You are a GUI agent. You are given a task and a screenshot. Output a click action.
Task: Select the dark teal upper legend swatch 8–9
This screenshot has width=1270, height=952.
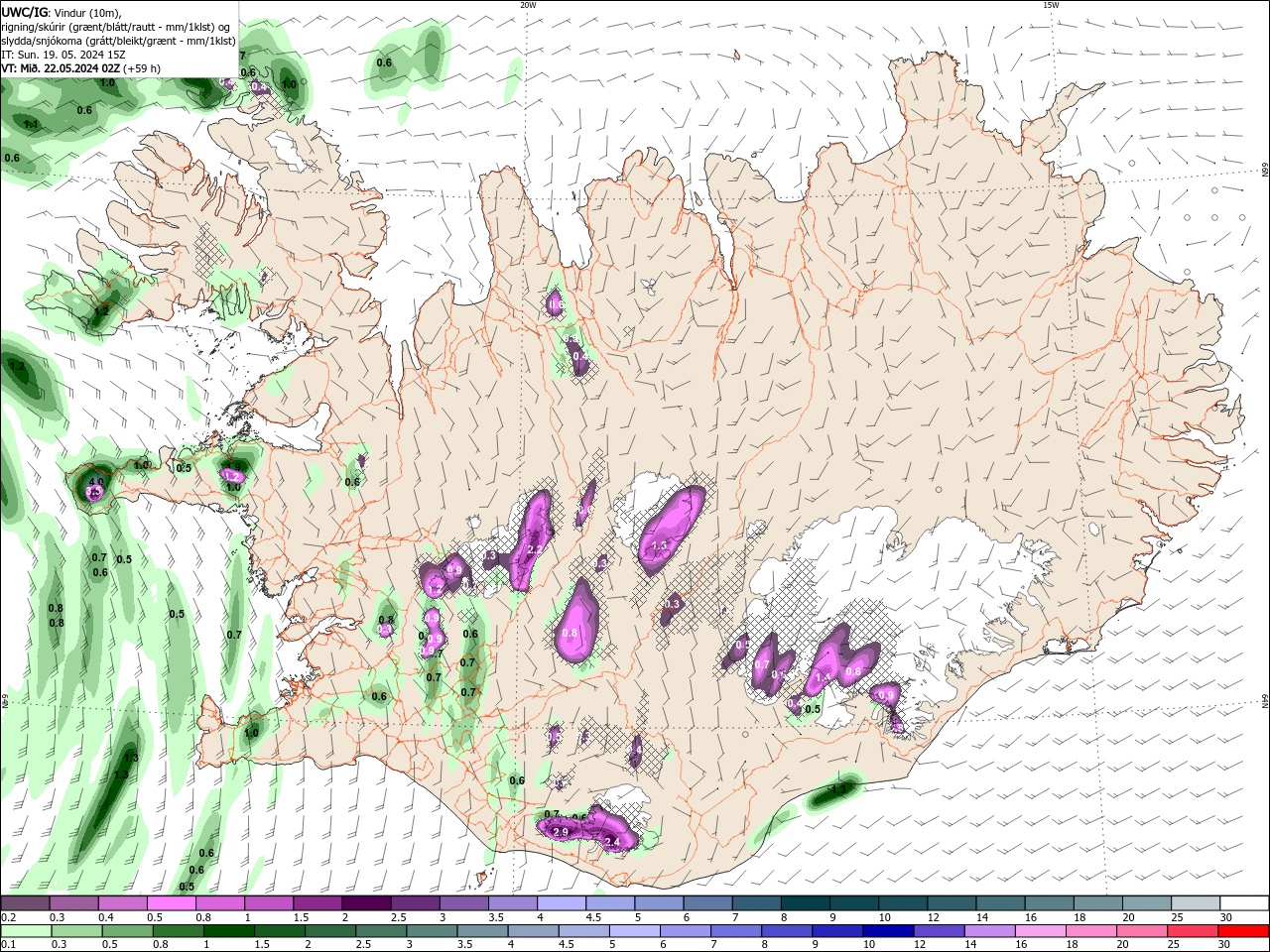805,903
